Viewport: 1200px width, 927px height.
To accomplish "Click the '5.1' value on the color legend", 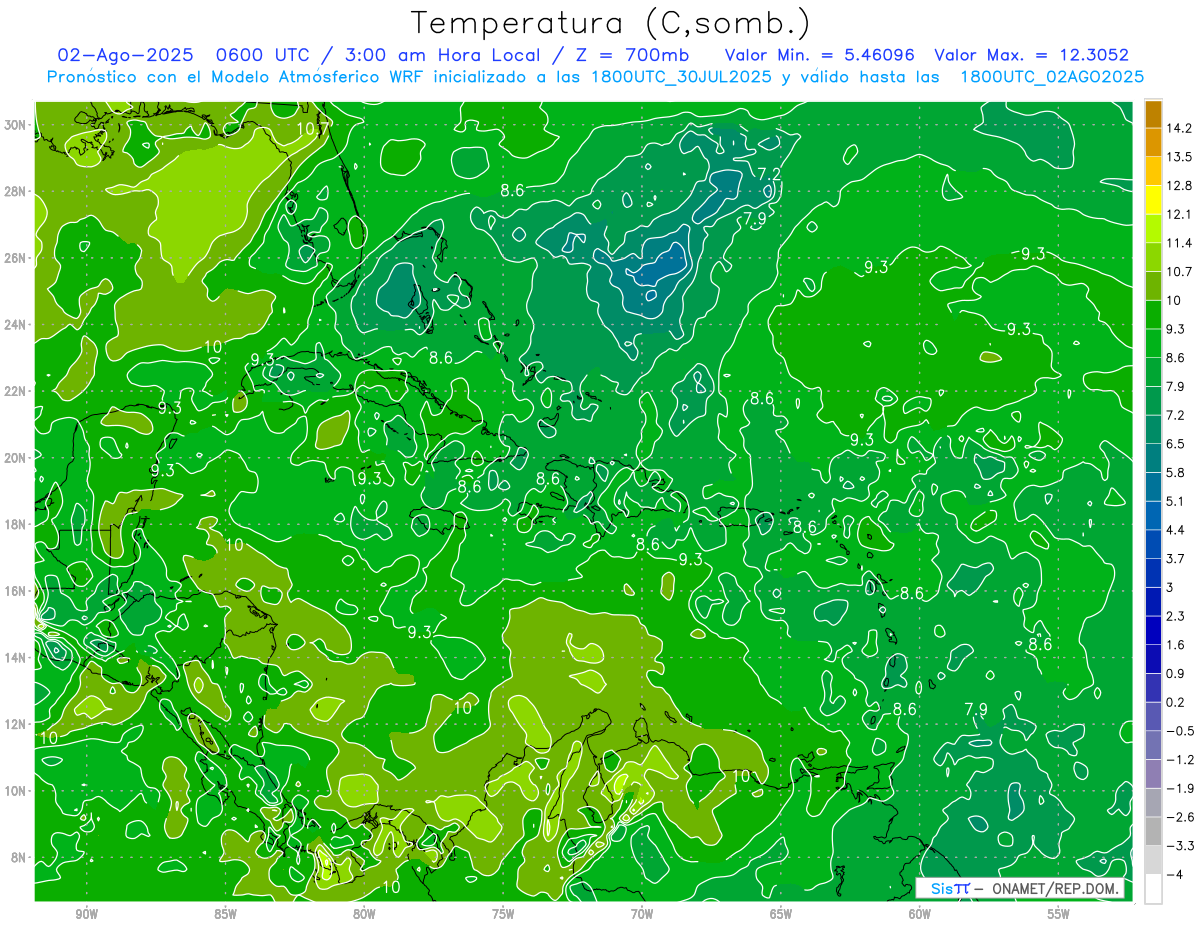I will [1175, 501].
